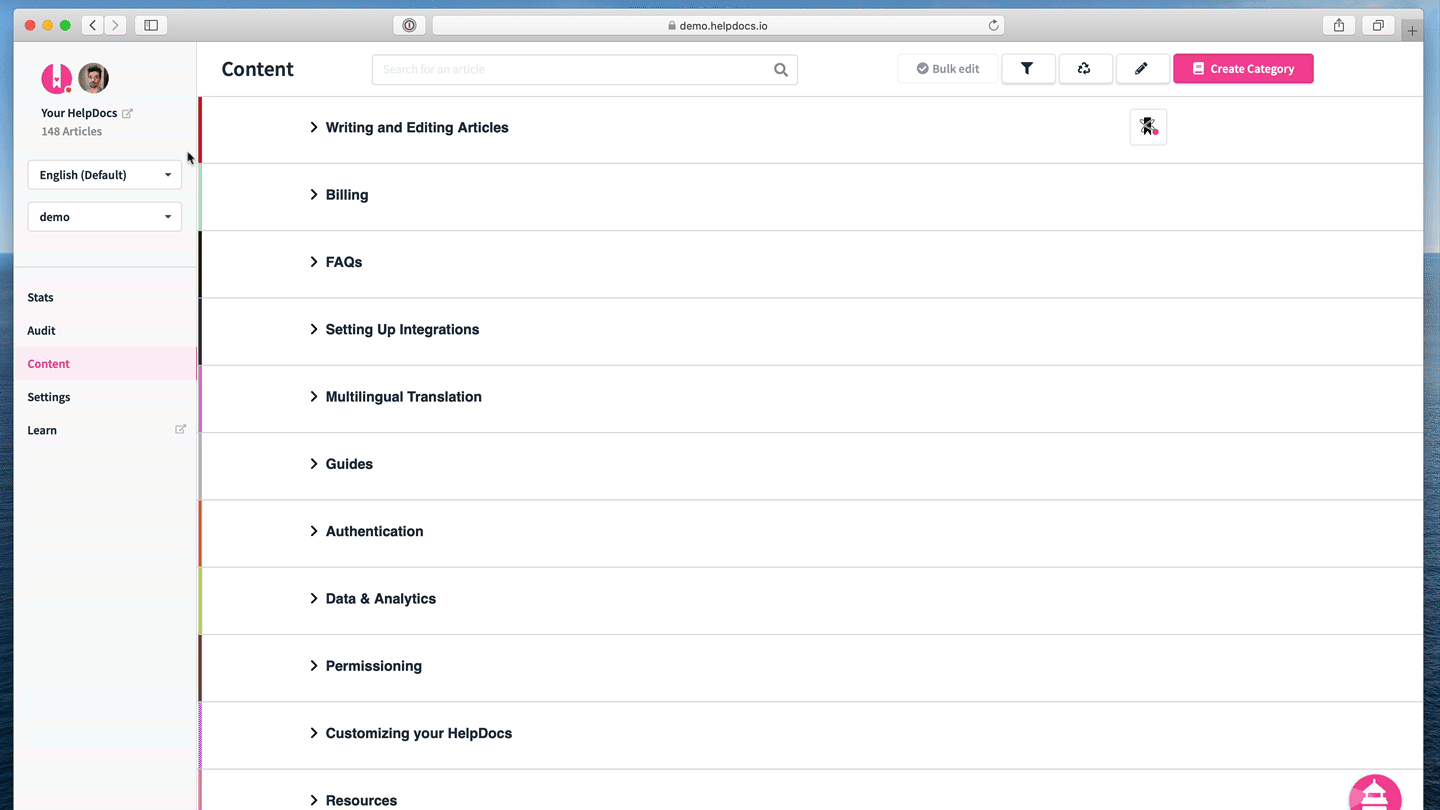Open external link icon next to Your HelpDocs
The height and width of the screenshot is (810, 1440).
click(x=127, y=113)
